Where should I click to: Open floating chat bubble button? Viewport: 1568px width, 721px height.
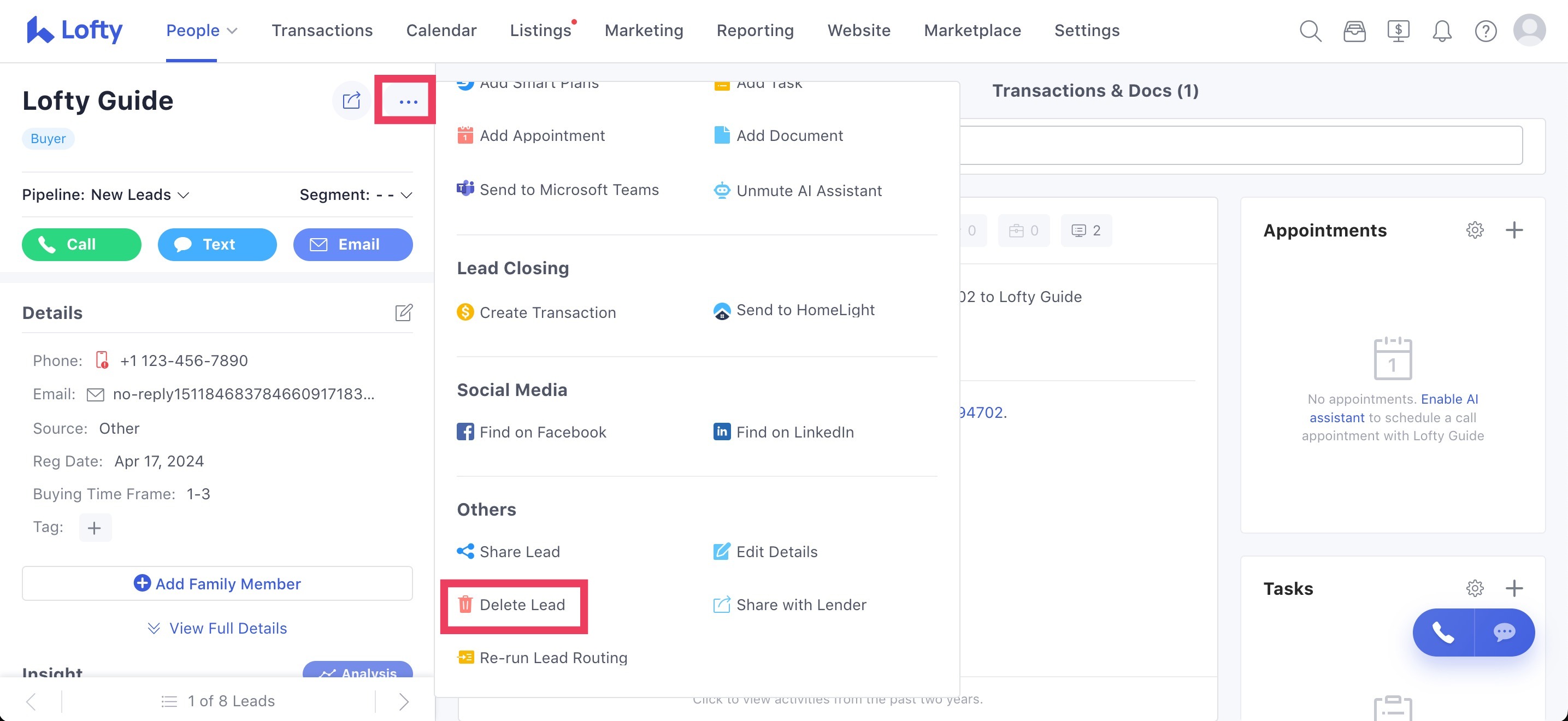pos(1504,633)
